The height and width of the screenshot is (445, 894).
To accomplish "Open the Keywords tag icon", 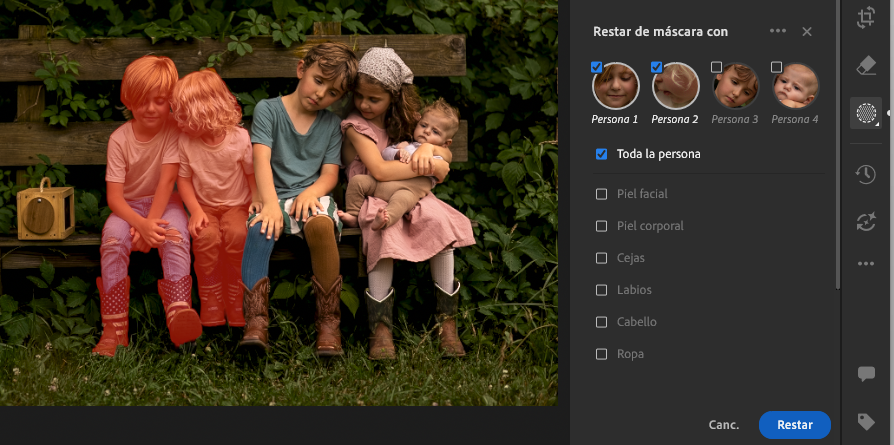I will 866,421.
